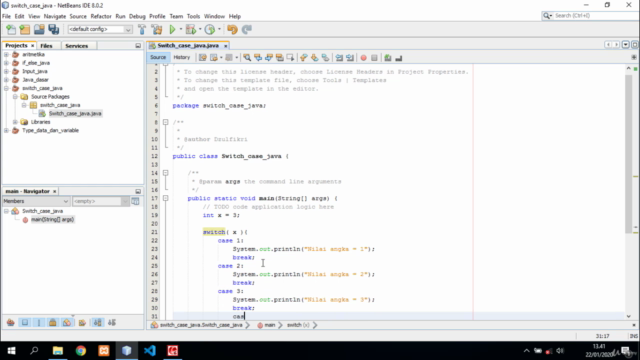Close the Switch_case_java.java editor tab

225,46
